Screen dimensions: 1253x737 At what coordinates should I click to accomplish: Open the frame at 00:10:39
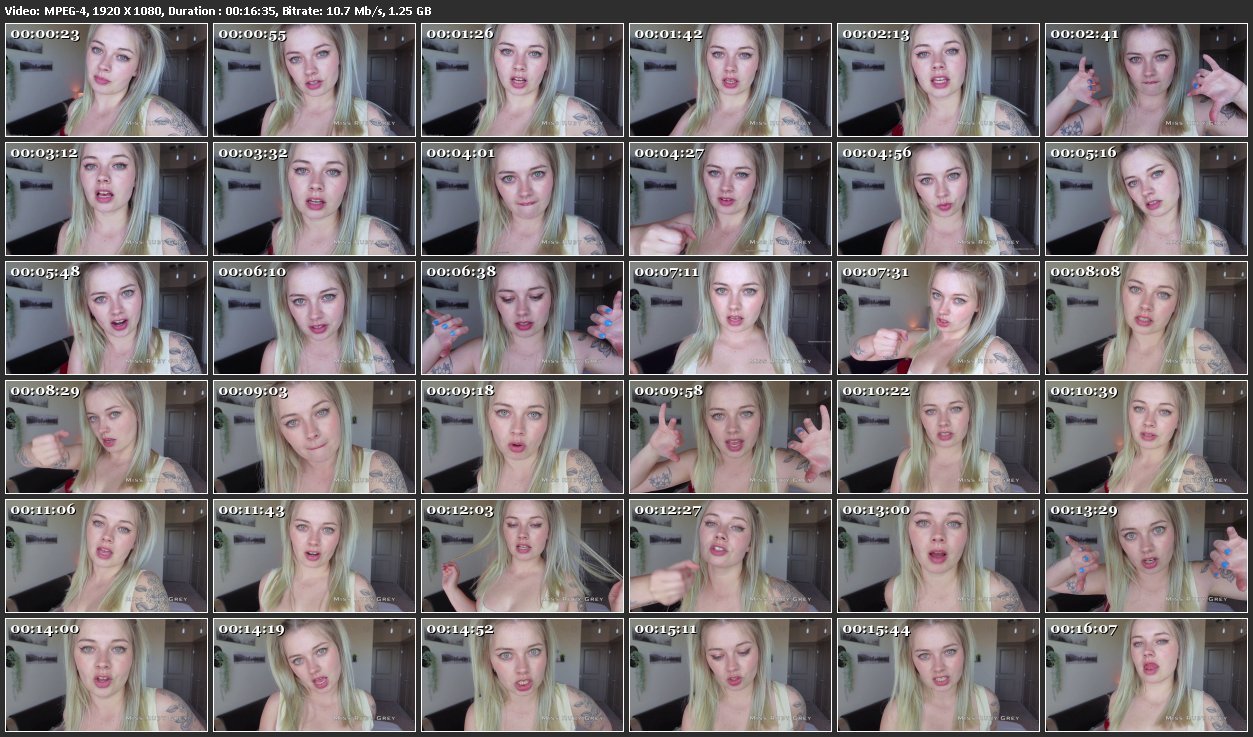[x=1146, y=437]
